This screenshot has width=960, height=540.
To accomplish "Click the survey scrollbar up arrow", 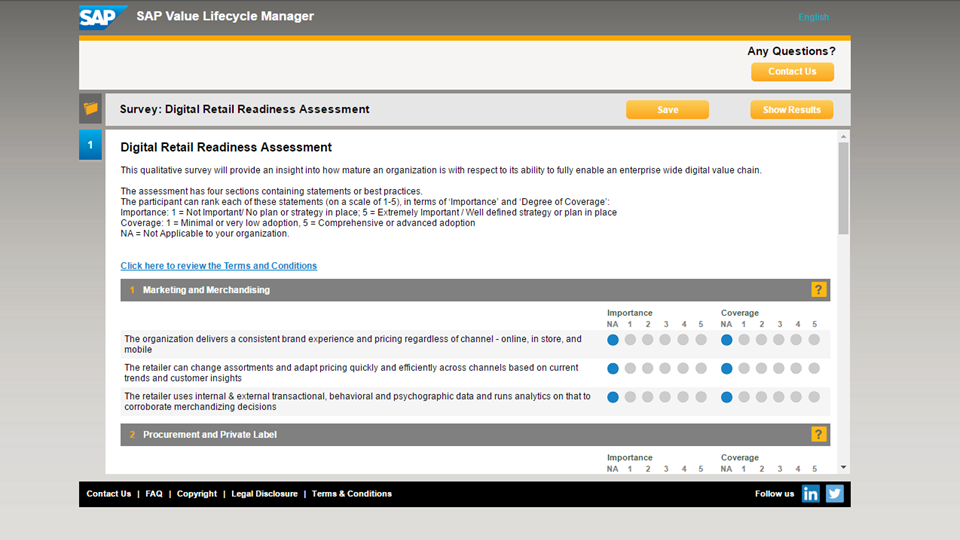I will tap(844, 137).
